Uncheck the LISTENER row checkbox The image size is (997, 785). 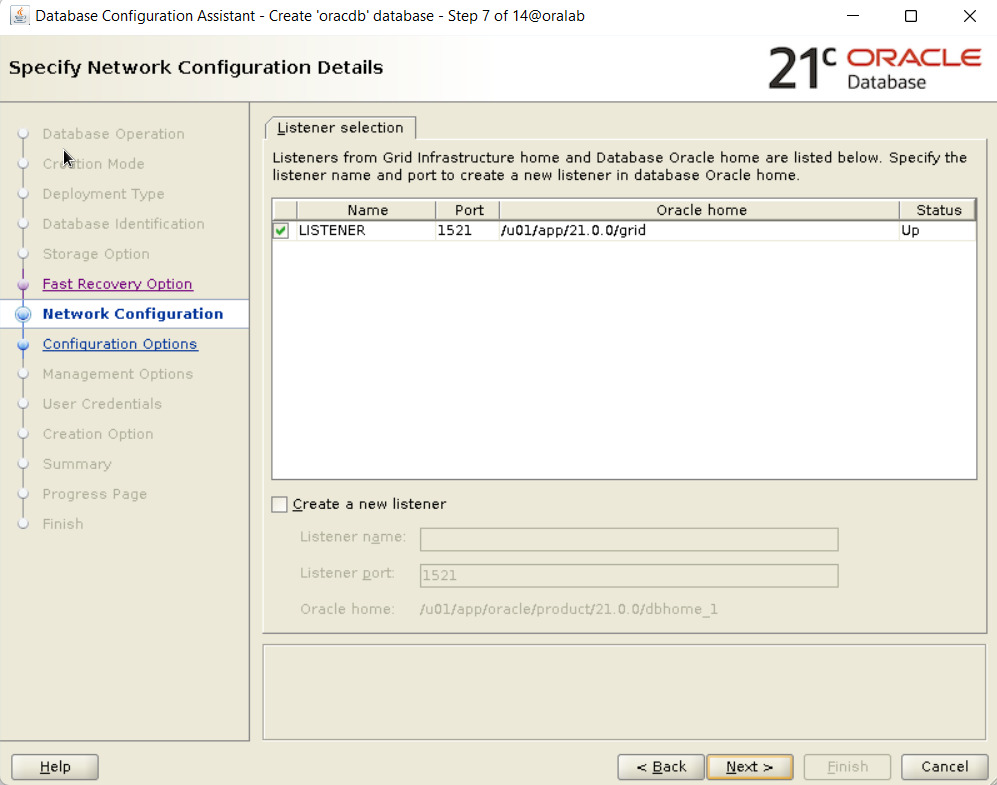[x=281, y=231]
